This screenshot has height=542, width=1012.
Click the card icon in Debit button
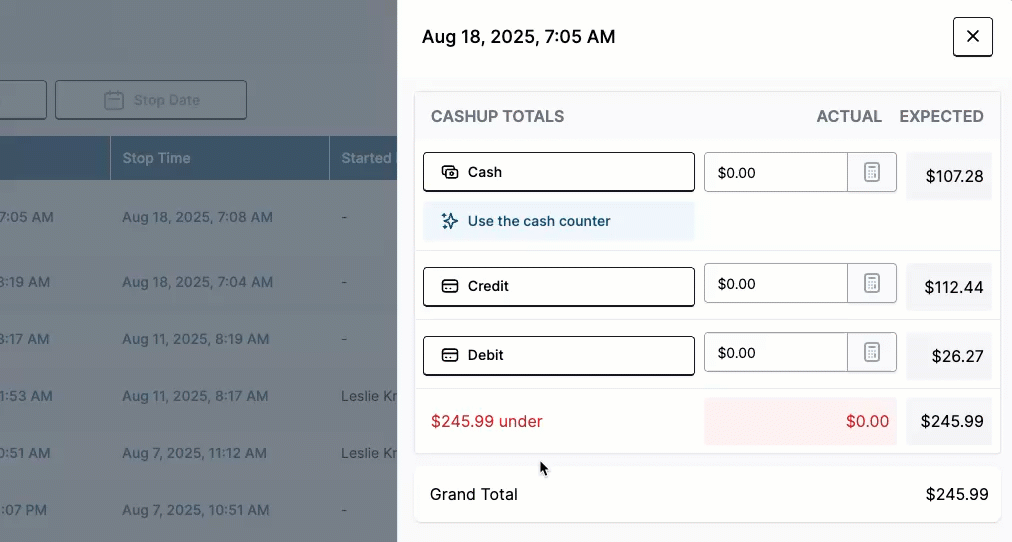(450, 355)
